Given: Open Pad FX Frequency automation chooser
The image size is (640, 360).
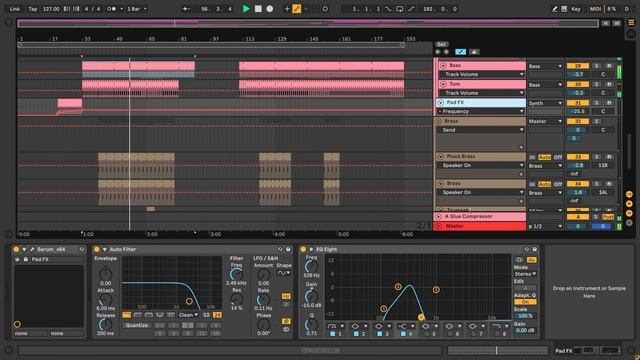Looking at the screenshot, I should click(481, 111).
